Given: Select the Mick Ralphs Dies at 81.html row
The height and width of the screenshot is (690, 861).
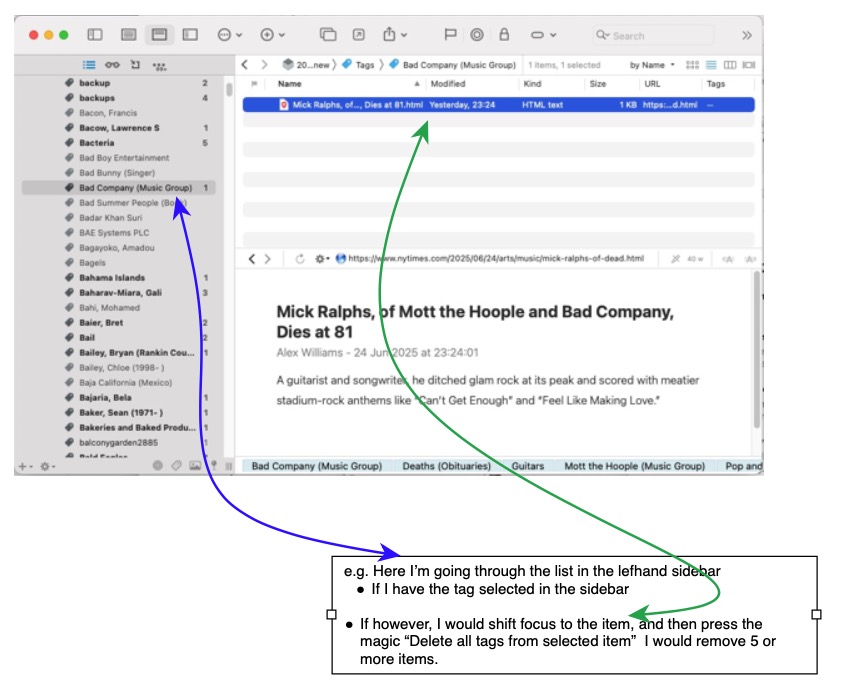Looking at the screenshot, I should (x=499, y=105).
